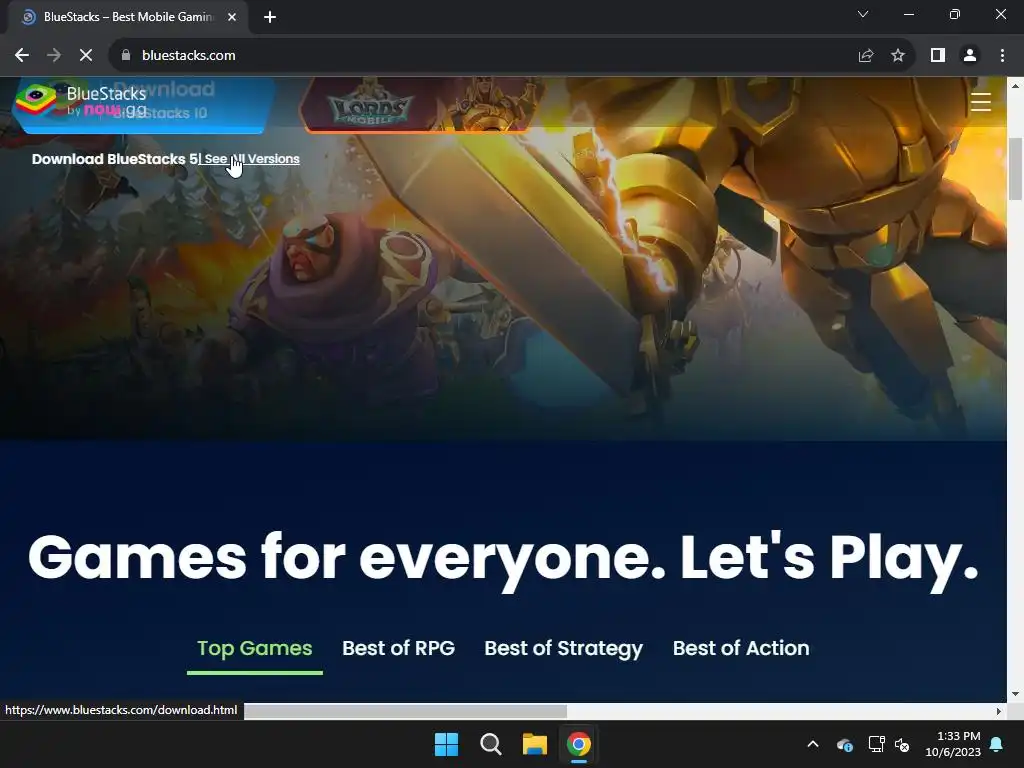Open Windows taskbar search

pyautogui.click(x=490, y=744)
